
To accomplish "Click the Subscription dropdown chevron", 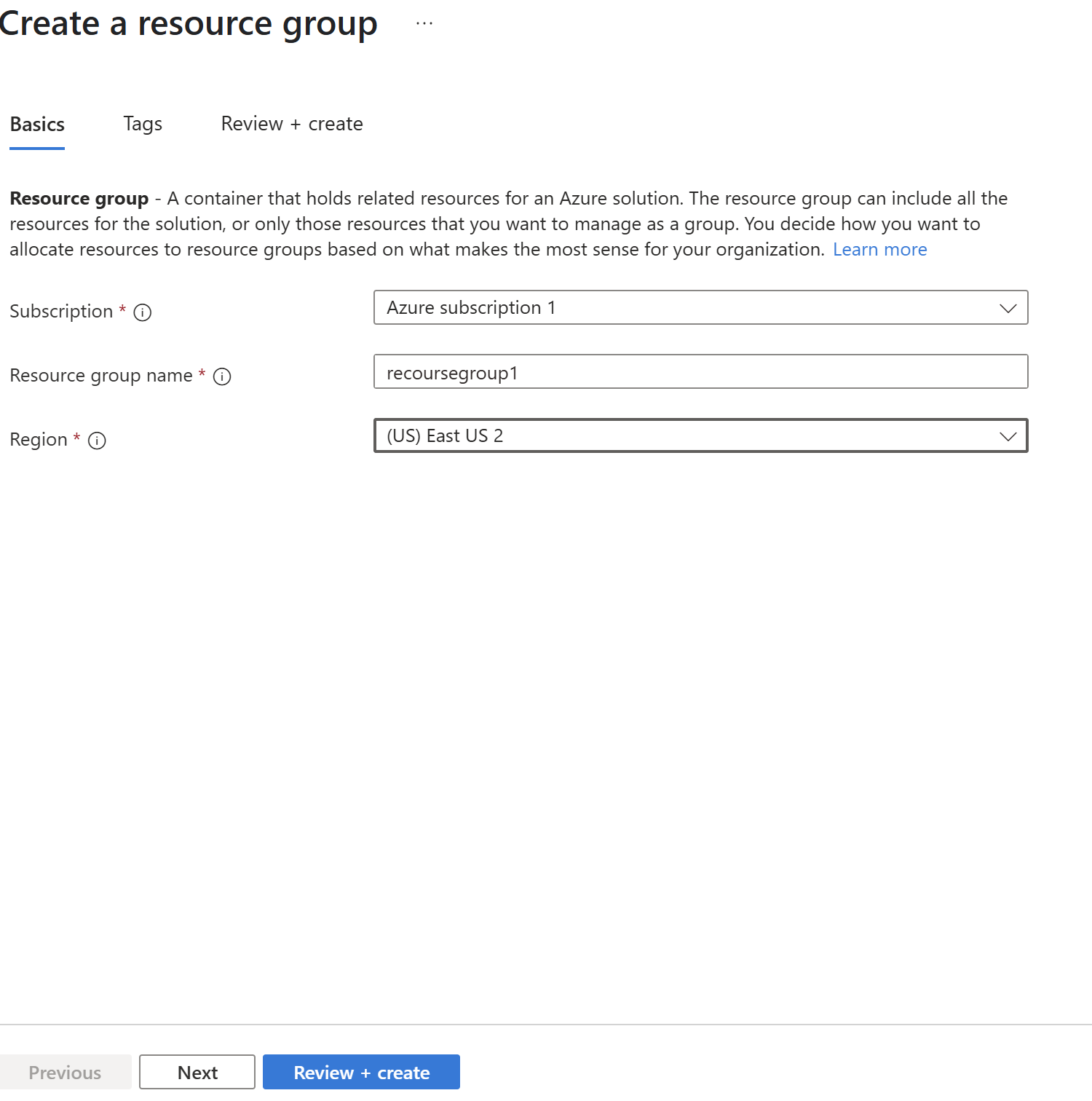I will [1008, 308].
